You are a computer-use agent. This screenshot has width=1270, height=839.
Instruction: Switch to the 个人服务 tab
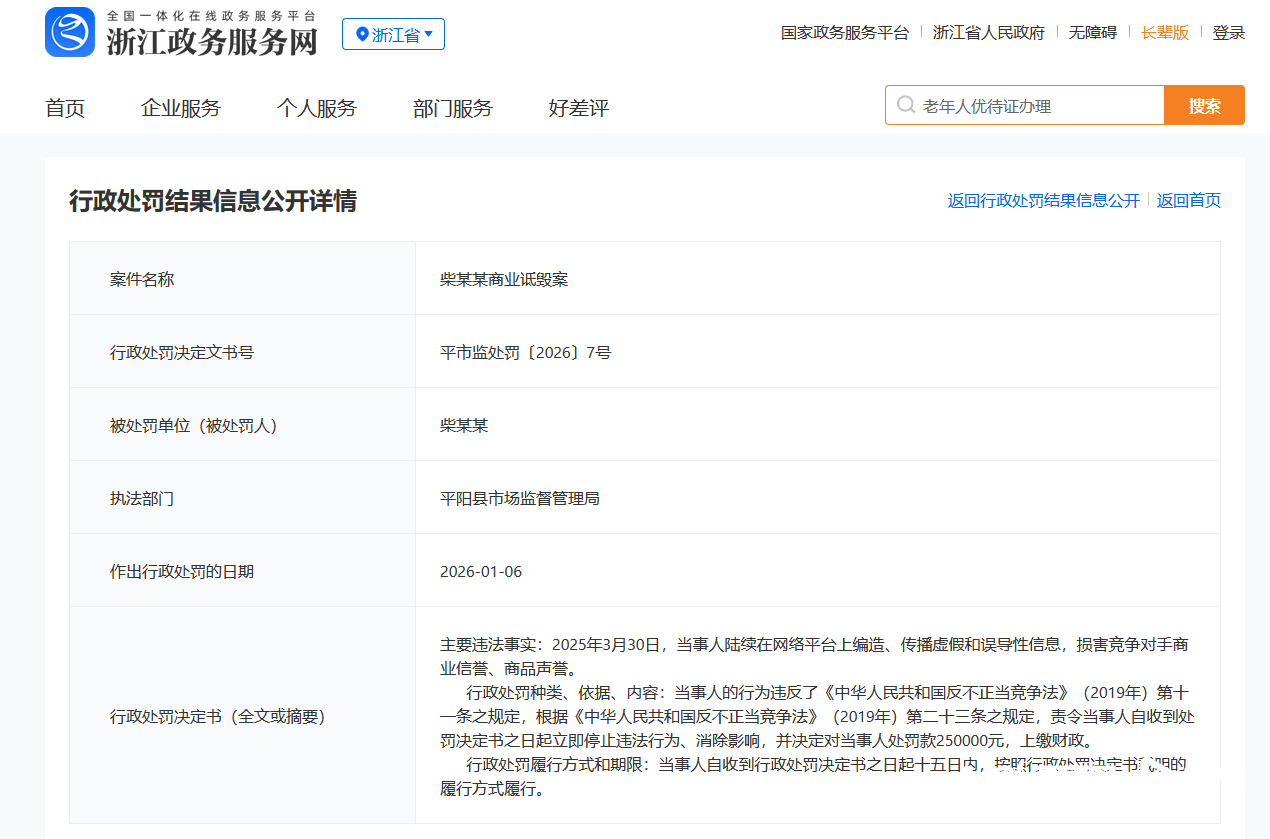pyautogui.click(x=317, y=108)
